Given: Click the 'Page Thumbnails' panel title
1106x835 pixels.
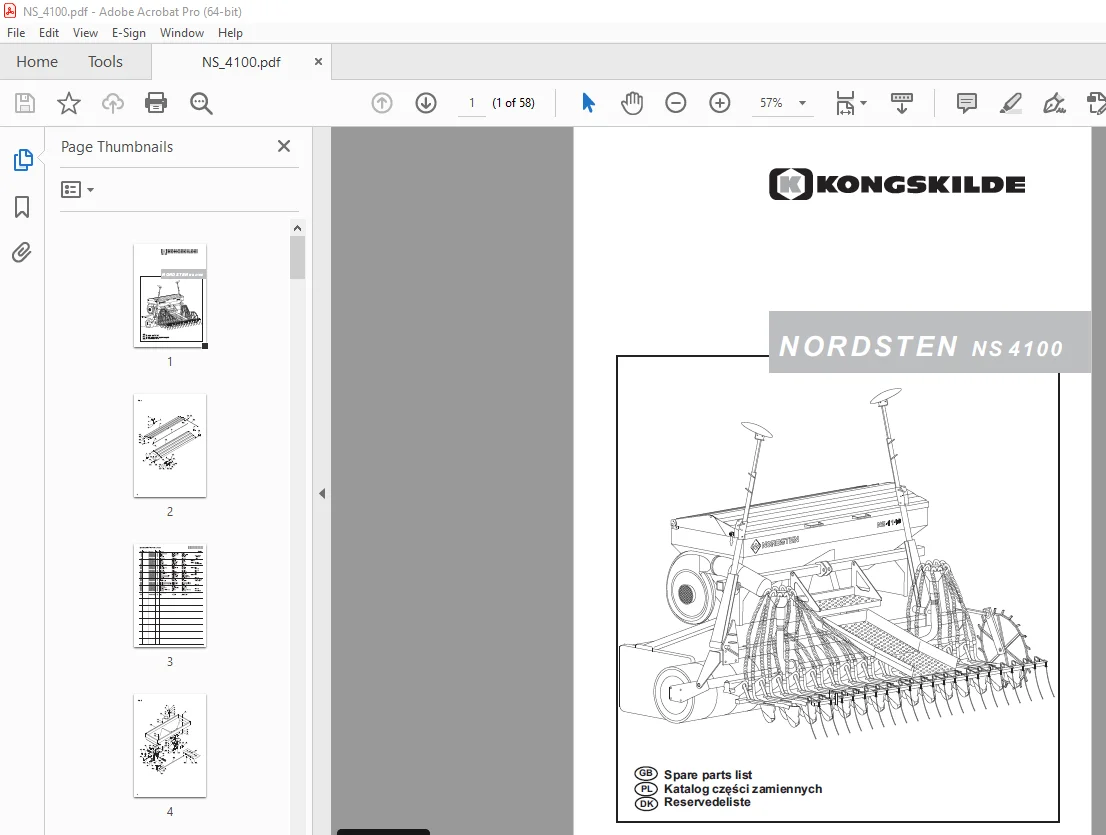Looking at the screenshot, I should pyautogui.click(x=117, y=147).
